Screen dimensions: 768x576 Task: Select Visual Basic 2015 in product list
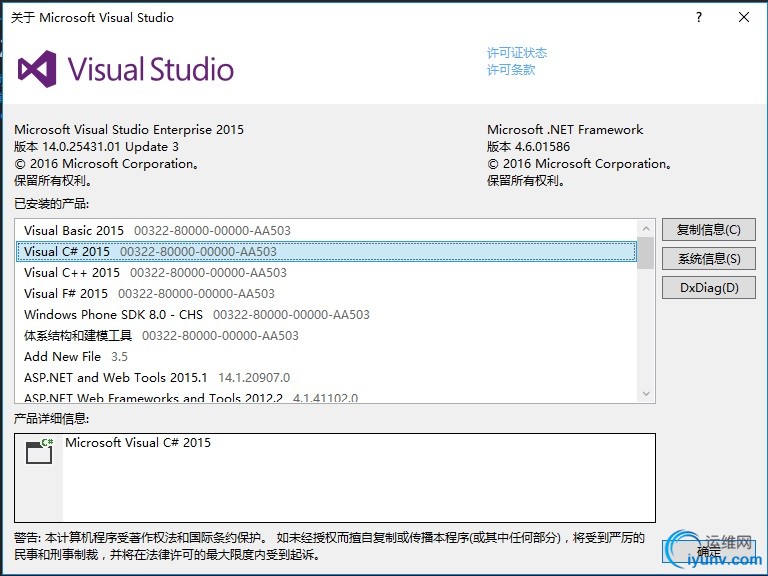(326, 230)
